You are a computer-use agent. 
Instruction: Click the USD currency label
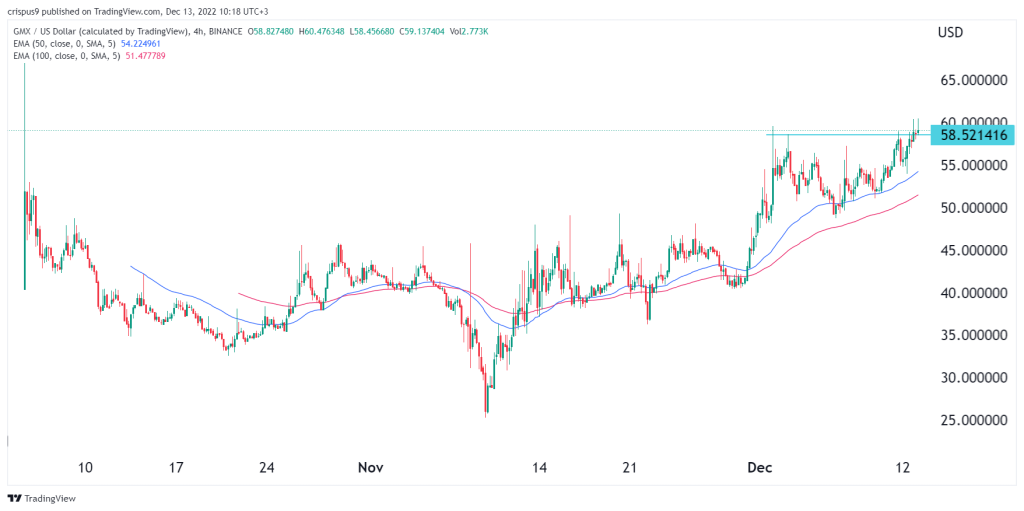tap(950, 32)
